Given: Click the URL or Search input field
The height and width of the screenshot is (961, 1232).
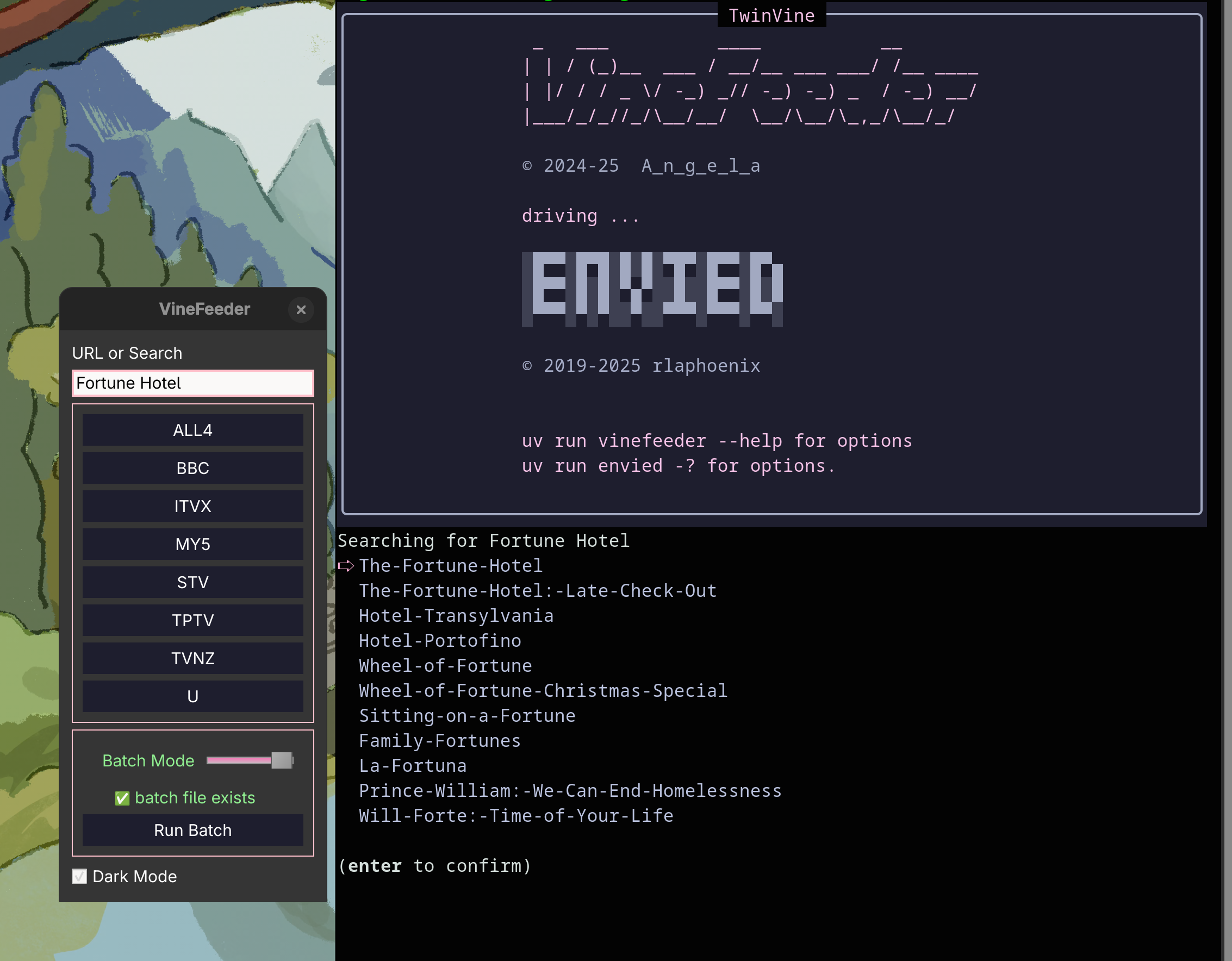Looking at the screenshot, I should [192, 384].
